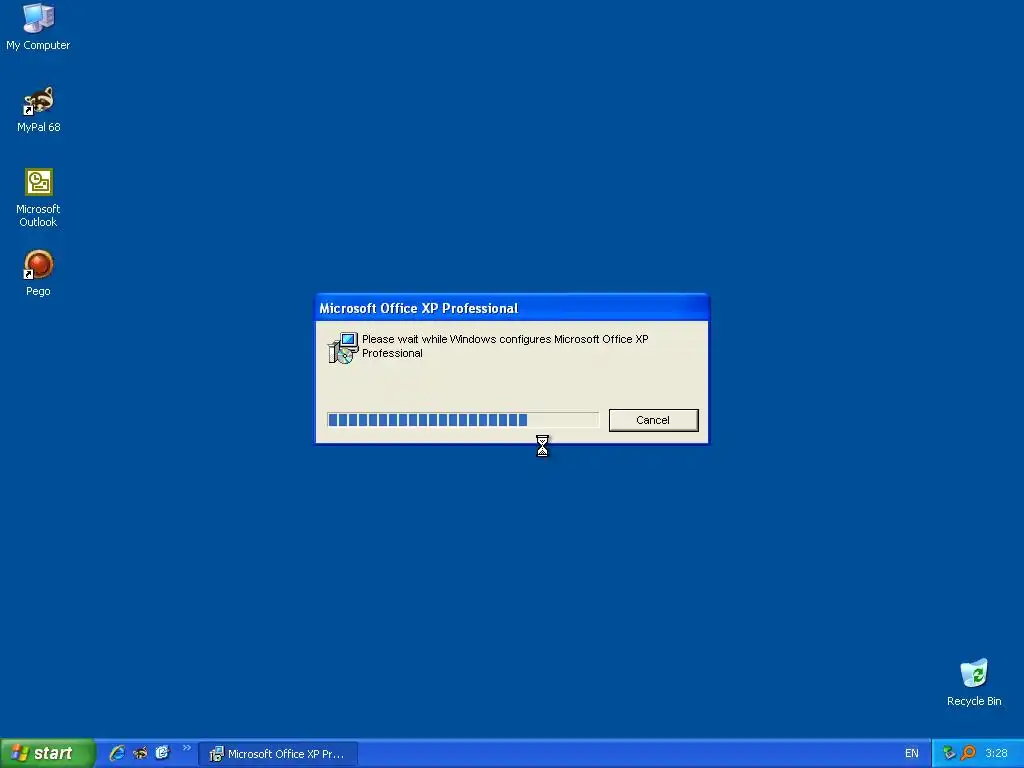This screenshot has height=768, width=1024.
Task: Launch MyPal browser from Quick Launch
Action: 140,753
